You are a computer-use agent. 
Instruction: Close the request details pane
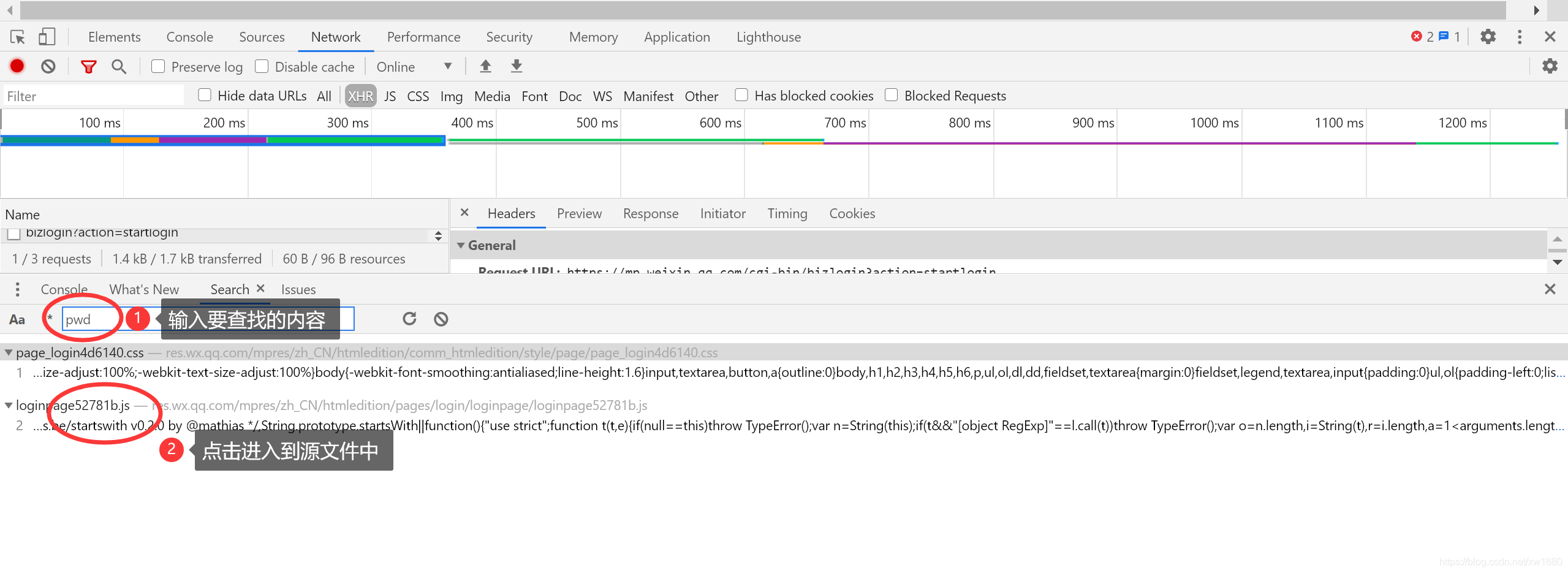point(464,213)
